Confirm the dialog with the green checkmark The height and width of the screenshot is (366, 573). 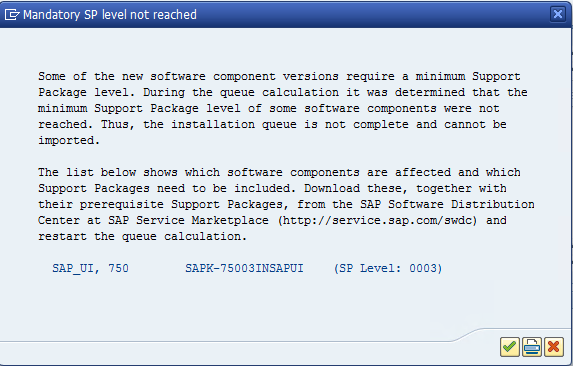510,347
